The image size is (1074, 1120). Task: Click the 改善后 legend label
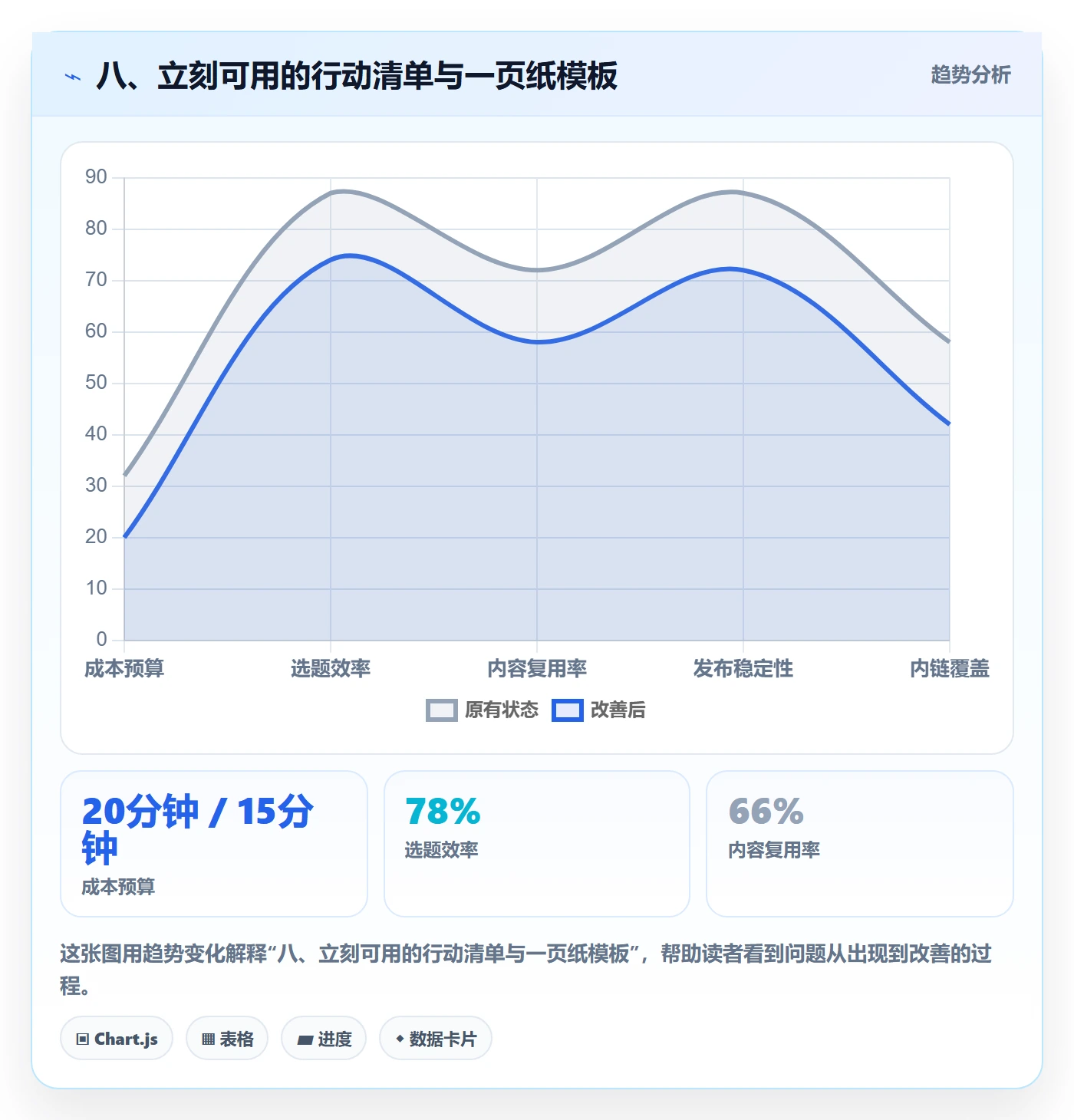pyautogui.click(x=618, y=710)
